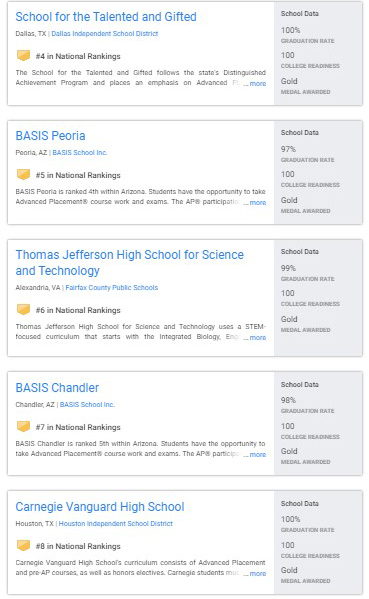369x599 pixels.
Task: Open the BASIS Peoria school page
Action: pyautogui.click(x=50, y=136)
